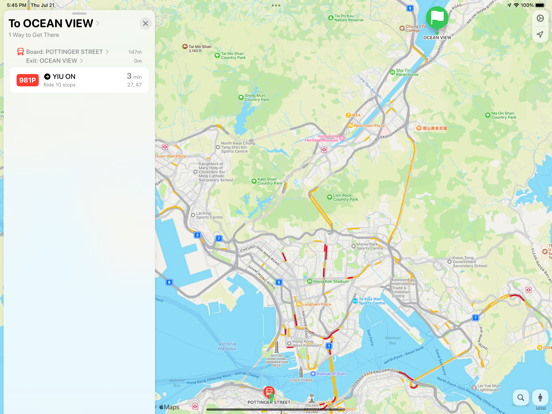Image resolution: width=552 pixels, height=414 pixels.
Task: Click the 147m walking distance value
Action: pyautogui.click(x=135, y=52)
